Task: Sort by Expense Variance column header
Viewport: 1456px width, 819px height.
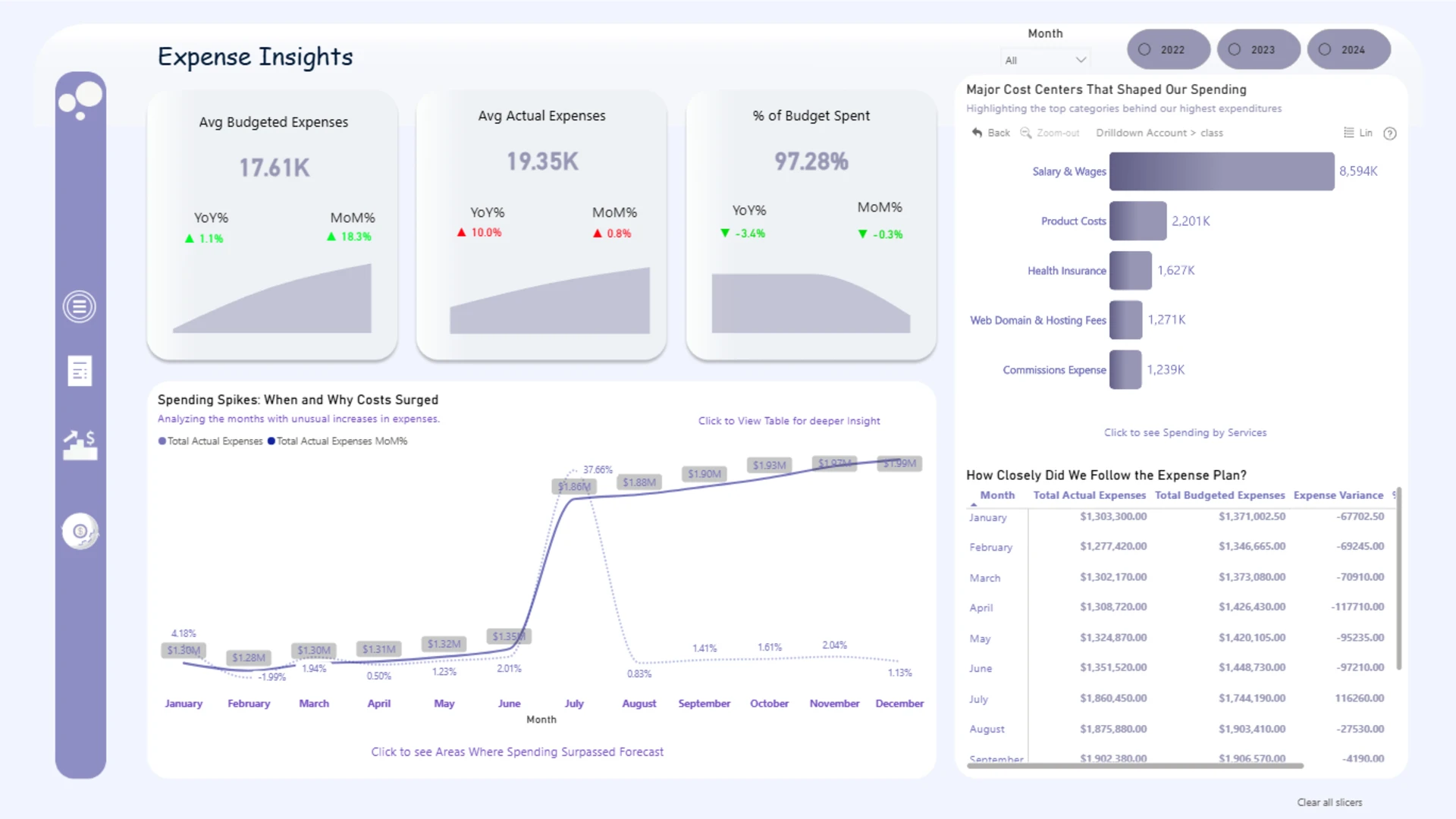Action: coord(1338,495)
